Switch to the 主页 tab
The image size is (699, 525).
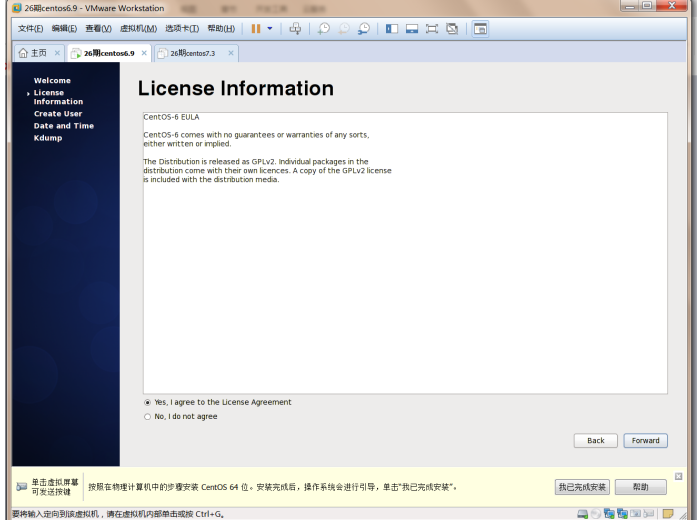(x=39, y=53)
